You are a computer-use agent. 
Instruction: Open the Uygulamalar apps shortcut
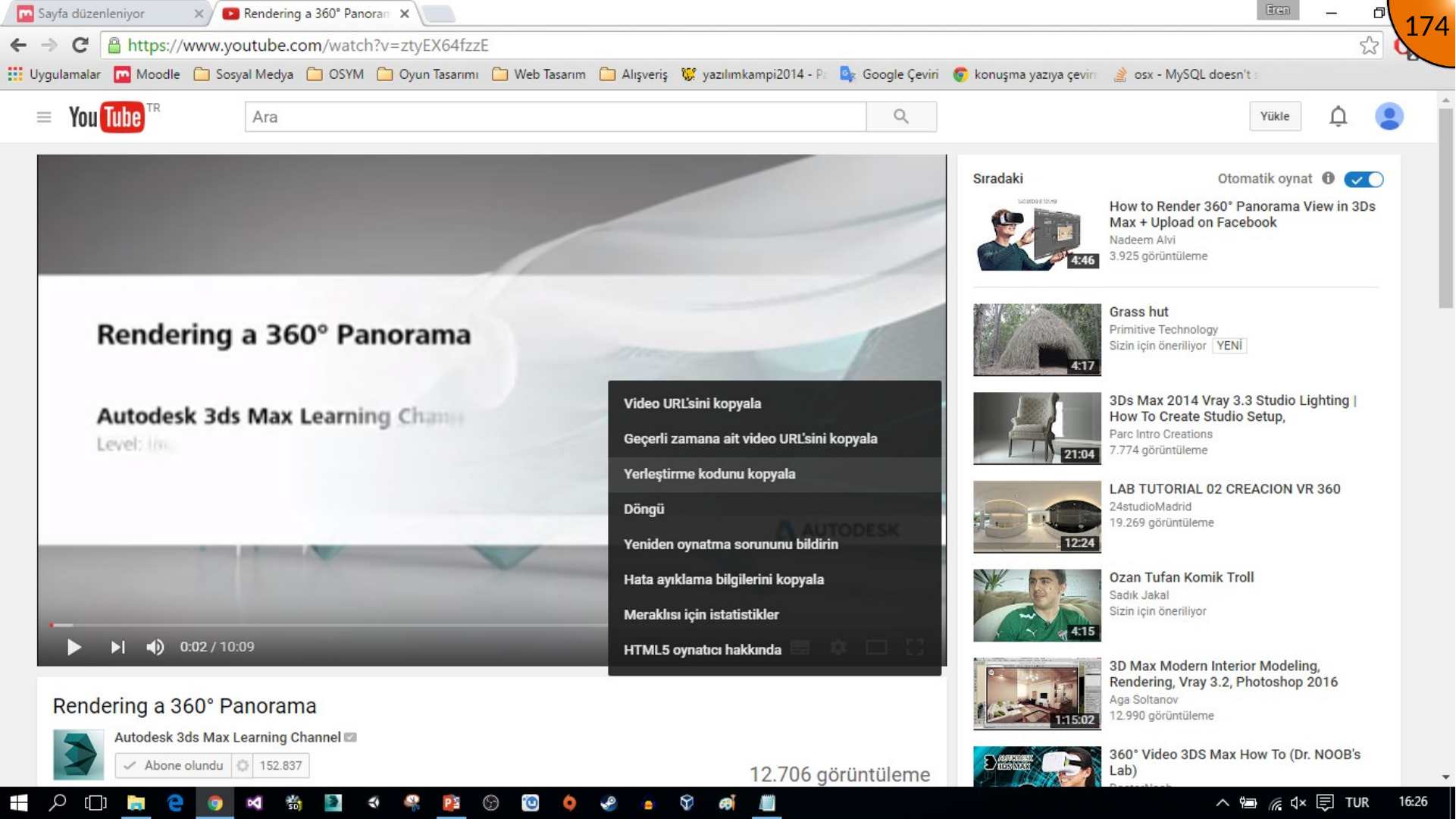(x=55, y=74)
